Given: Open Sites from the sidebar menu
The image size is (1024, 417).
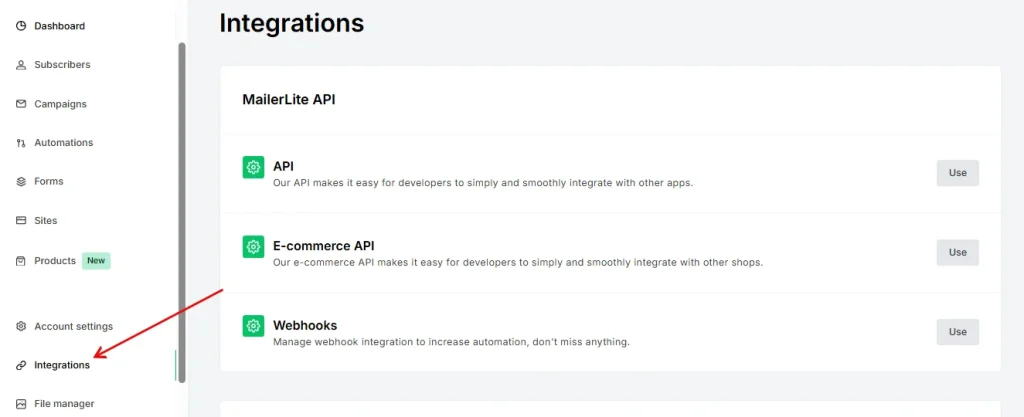Looking at the screenshot, I should tap(46, 221).
